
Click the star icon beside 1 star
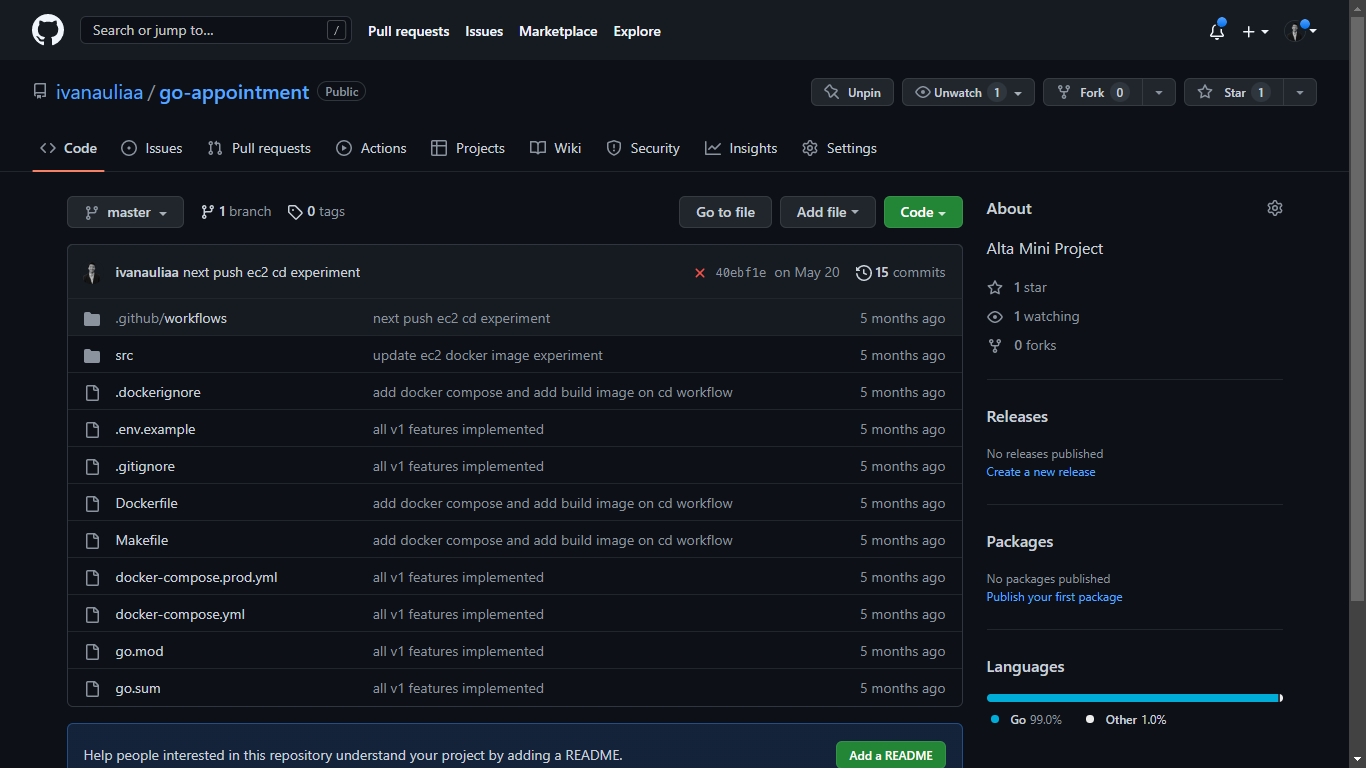[995, 287]
